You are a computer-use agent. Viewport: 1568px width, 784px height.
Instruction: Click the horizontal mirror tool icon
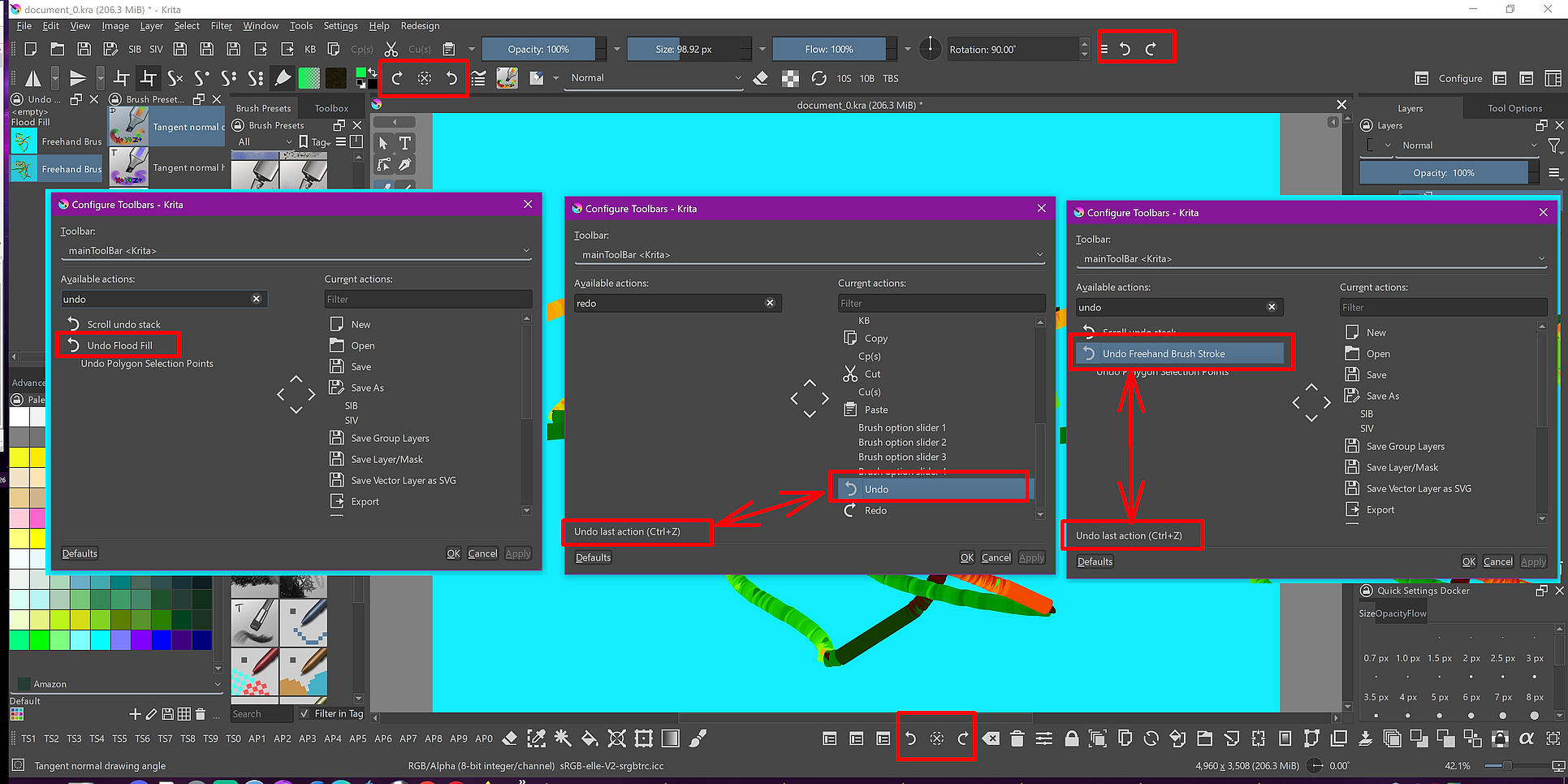(x=33, y=78)
